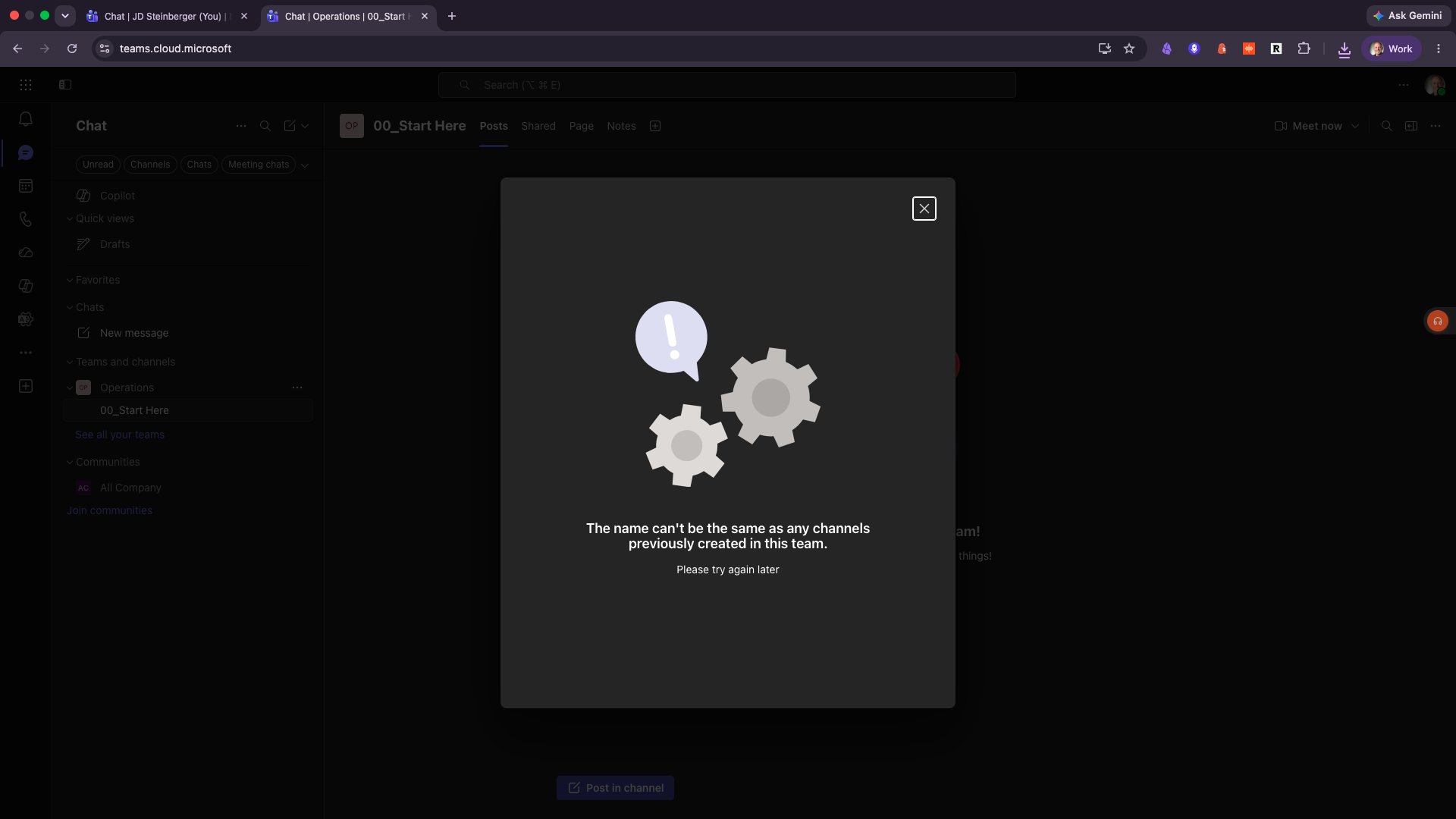The width and height of the screenshot is (1456, 819).
Task: Collapse the Operations team
Action: (70, 388)
